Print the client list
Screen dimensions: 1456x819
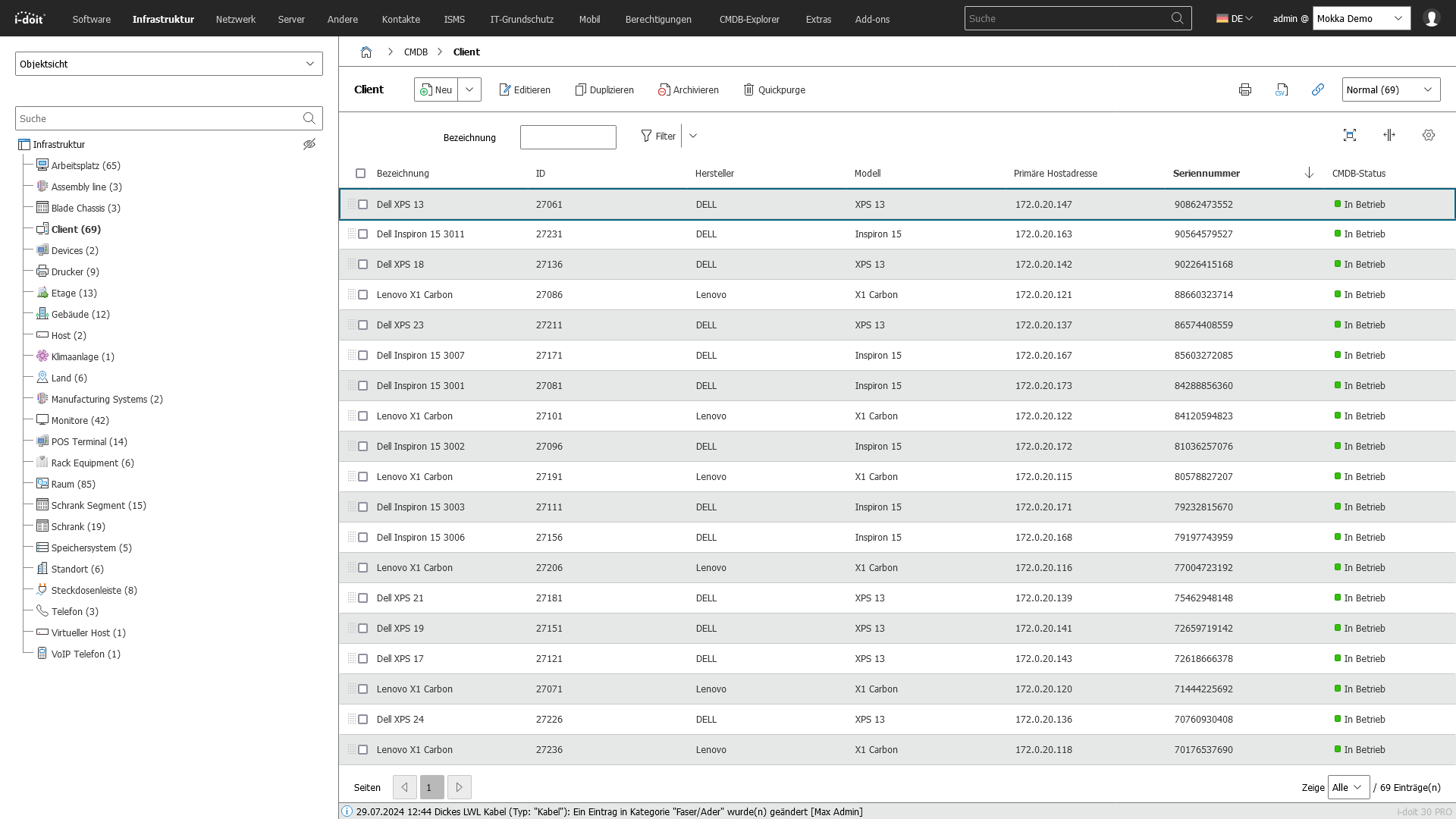pyautogui.click(x=1245, y=89)
